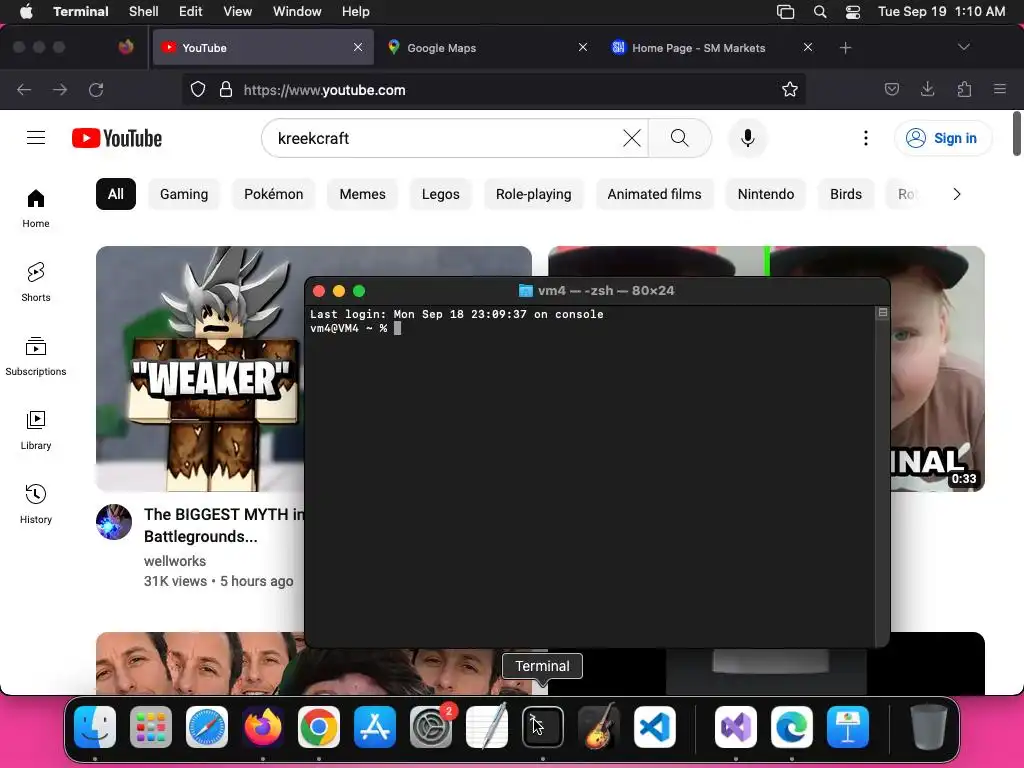Click the tracking protection shield icon
Screen dimensions: 1024x768
[x=198, y=89]
